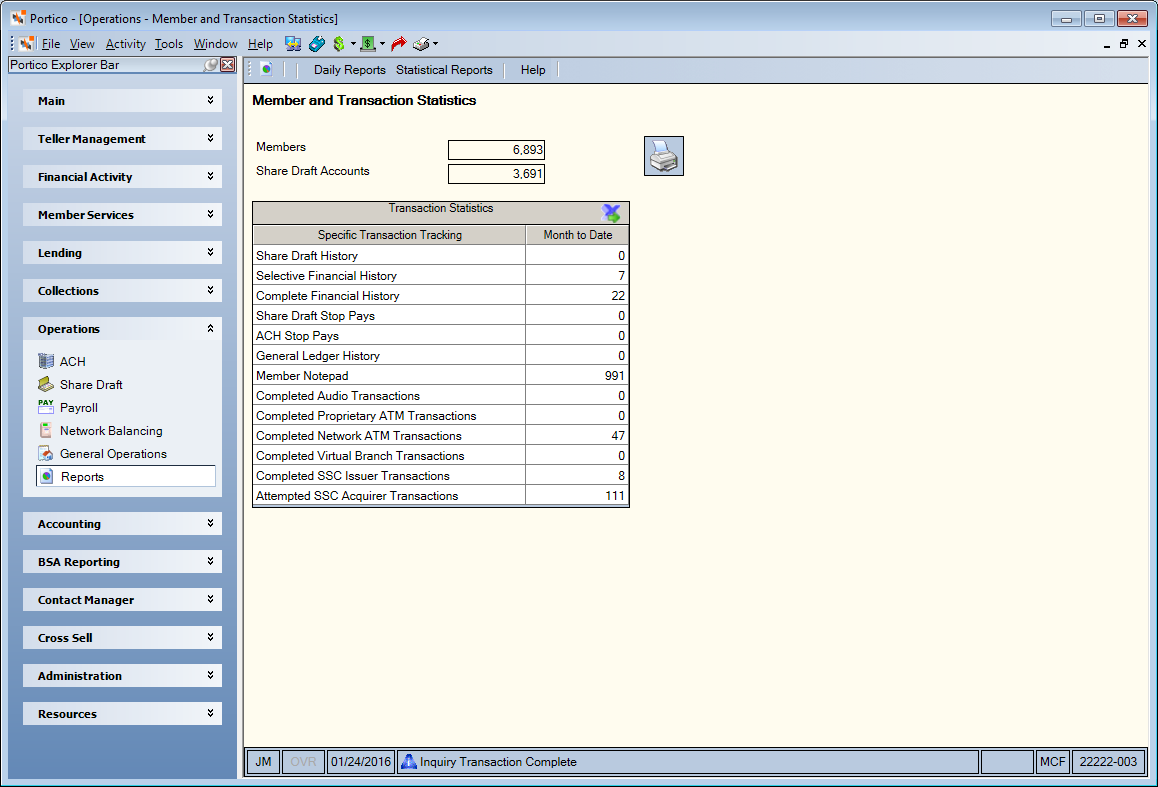Open the View menu

82,44
